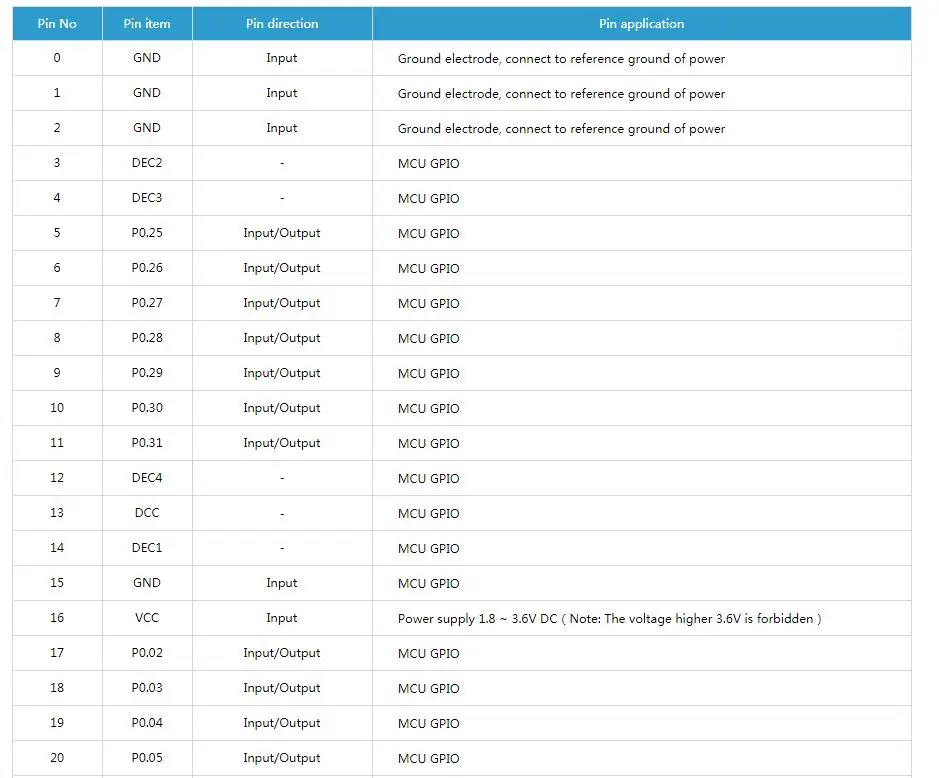Select the DEC4 pin item cell
939x778 pixels.
click(147, 478)
